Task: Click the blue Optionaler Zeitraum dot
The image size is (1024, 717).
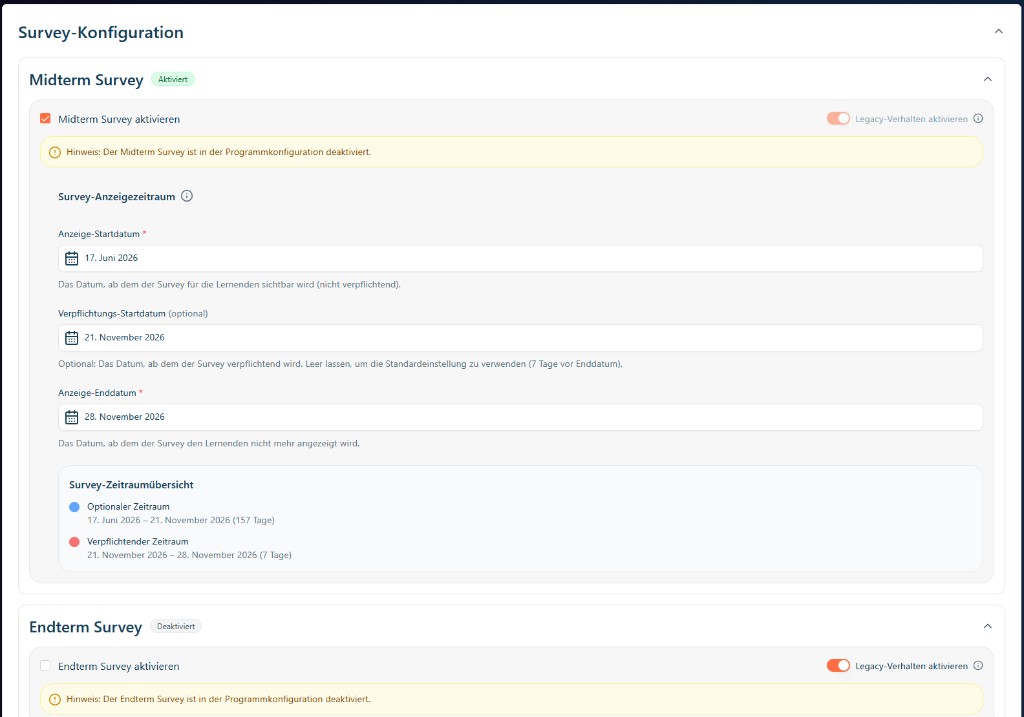Action: (74, 507)
